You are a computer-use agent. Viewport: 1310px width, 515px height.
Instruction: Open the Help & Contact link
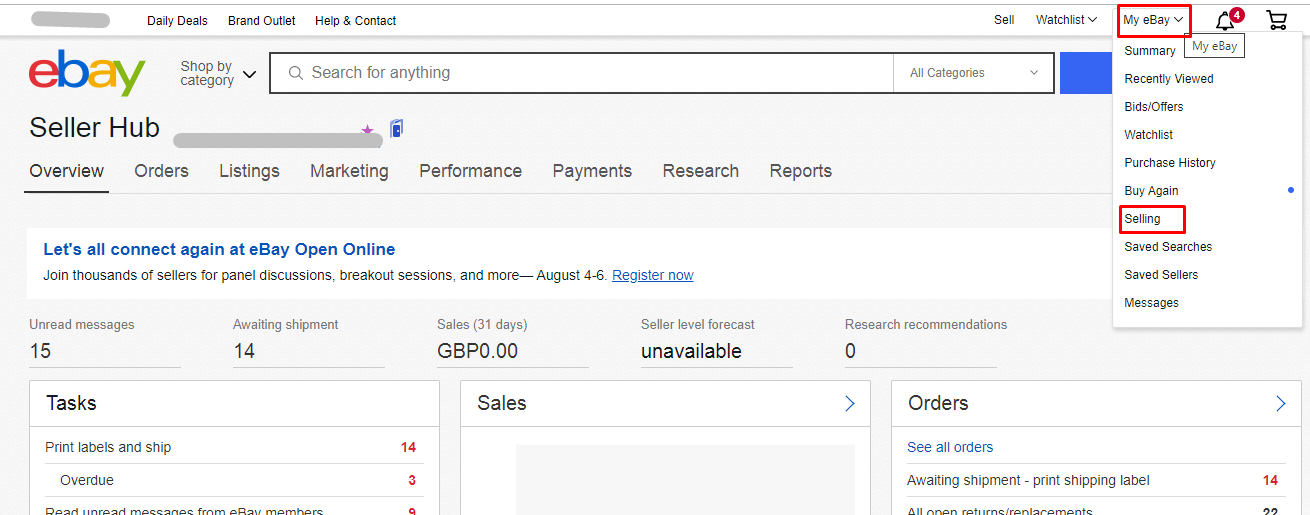[356, 20]
